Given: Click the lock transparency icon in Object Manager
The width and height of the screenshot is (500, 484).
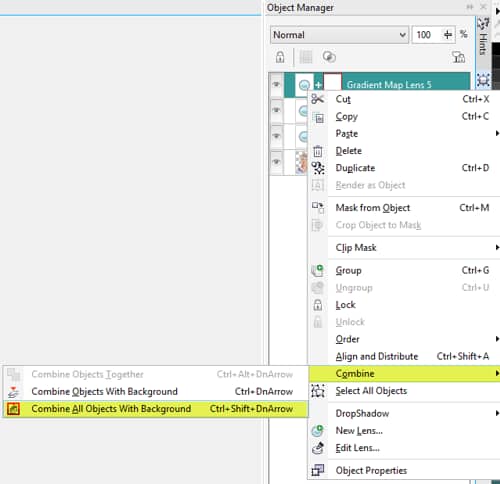Looking at the screenshot, I should [280, 57].
